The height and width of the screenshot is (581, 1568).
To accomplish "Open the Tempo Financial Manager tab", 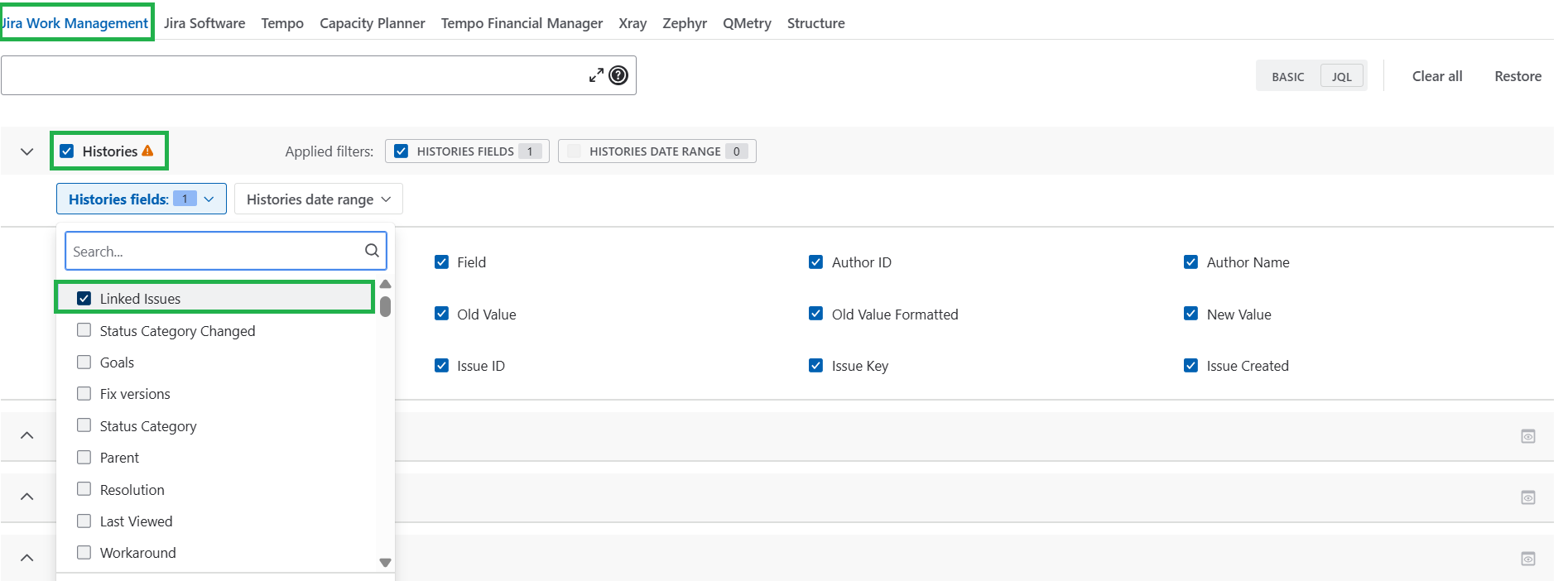I will click(x=522, y=23).
